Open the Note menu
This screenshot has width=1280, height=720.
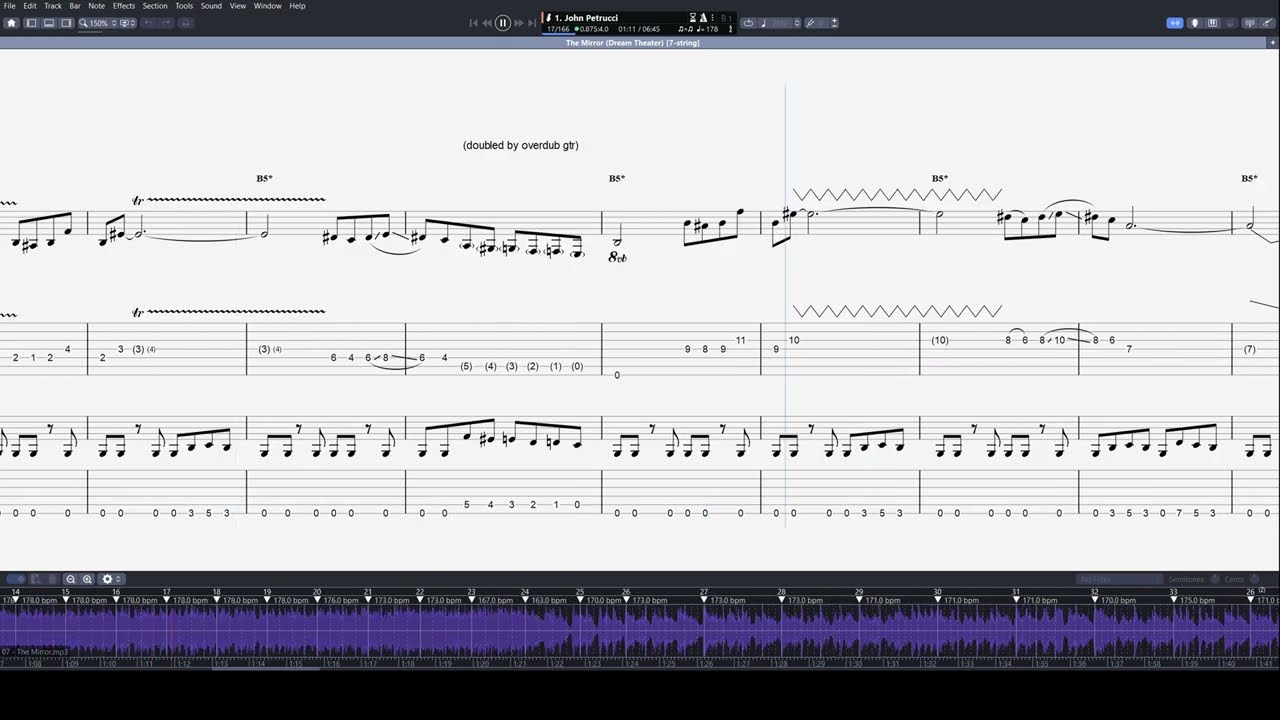pos(97,6)
